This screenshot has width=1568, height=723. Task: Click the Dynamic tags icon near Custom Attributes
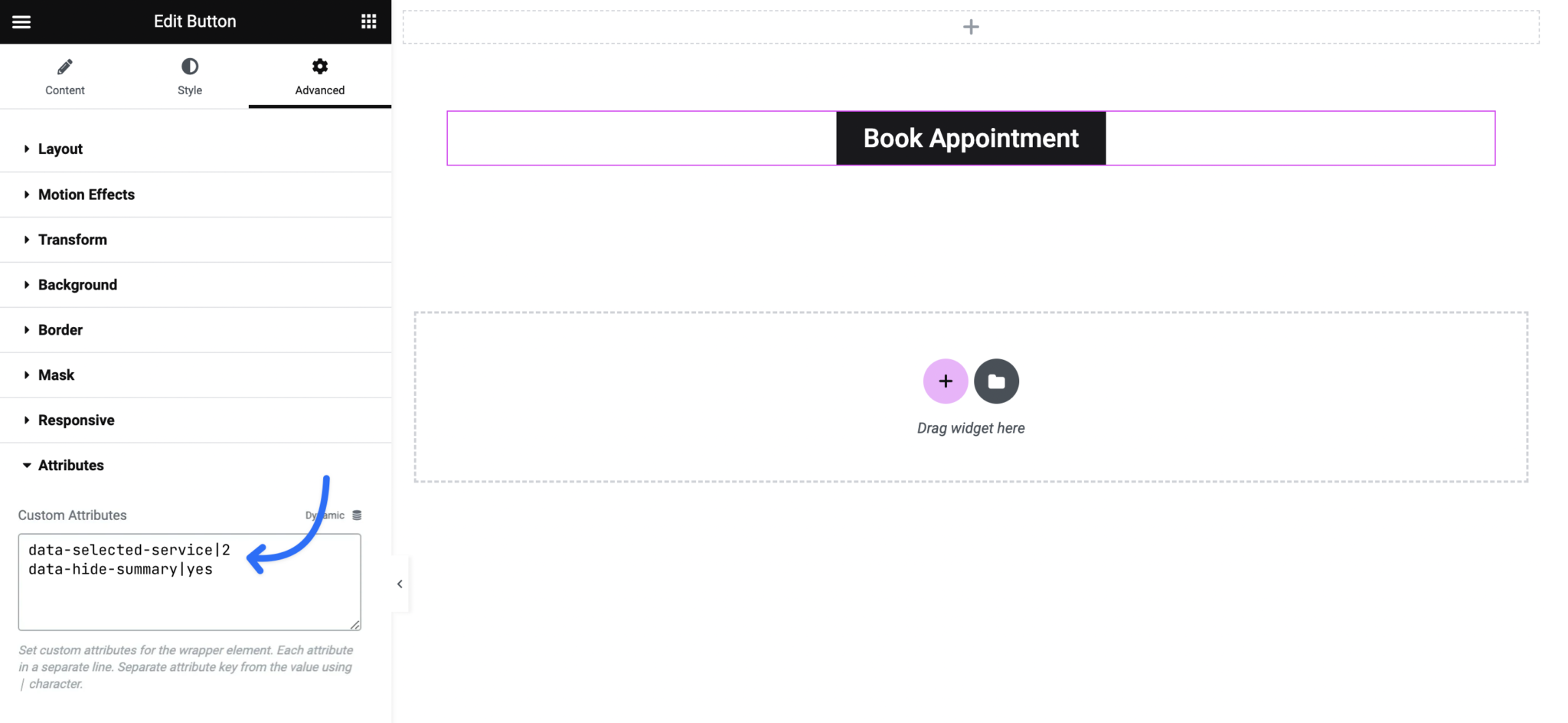356,515
